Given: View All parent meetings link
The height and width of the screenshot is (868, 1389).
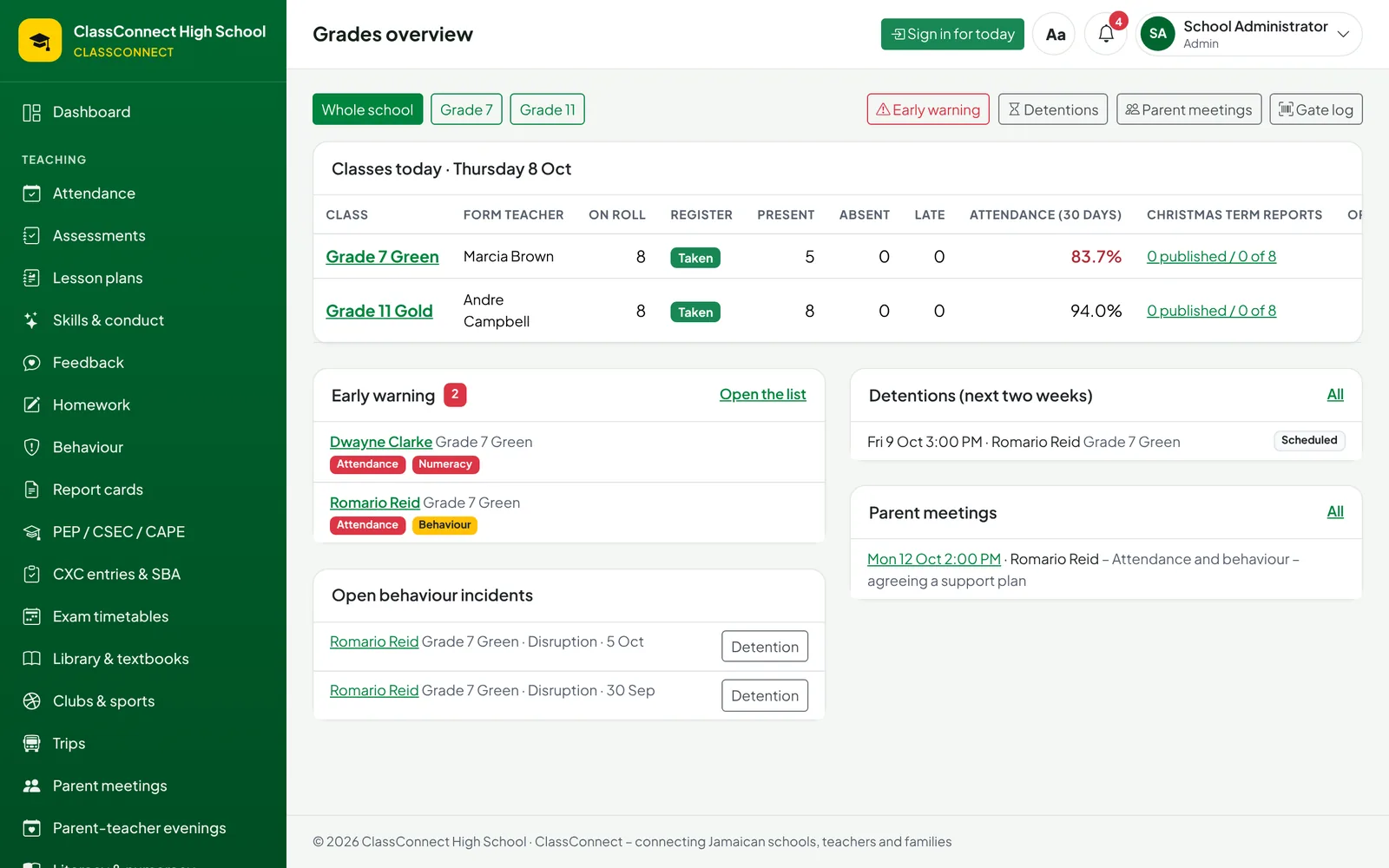Looking at the screenshot, I should point(1335,512).
